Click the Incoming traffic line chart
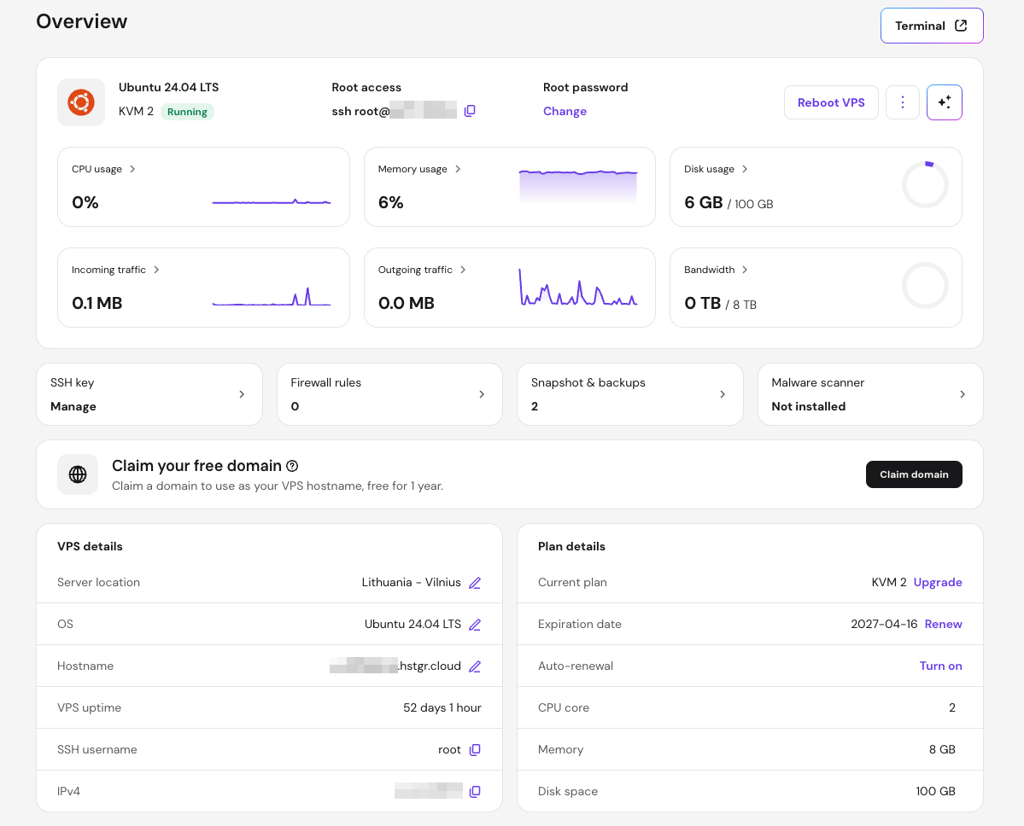This screenshot has width=1024, height=826. click(272, 297)
